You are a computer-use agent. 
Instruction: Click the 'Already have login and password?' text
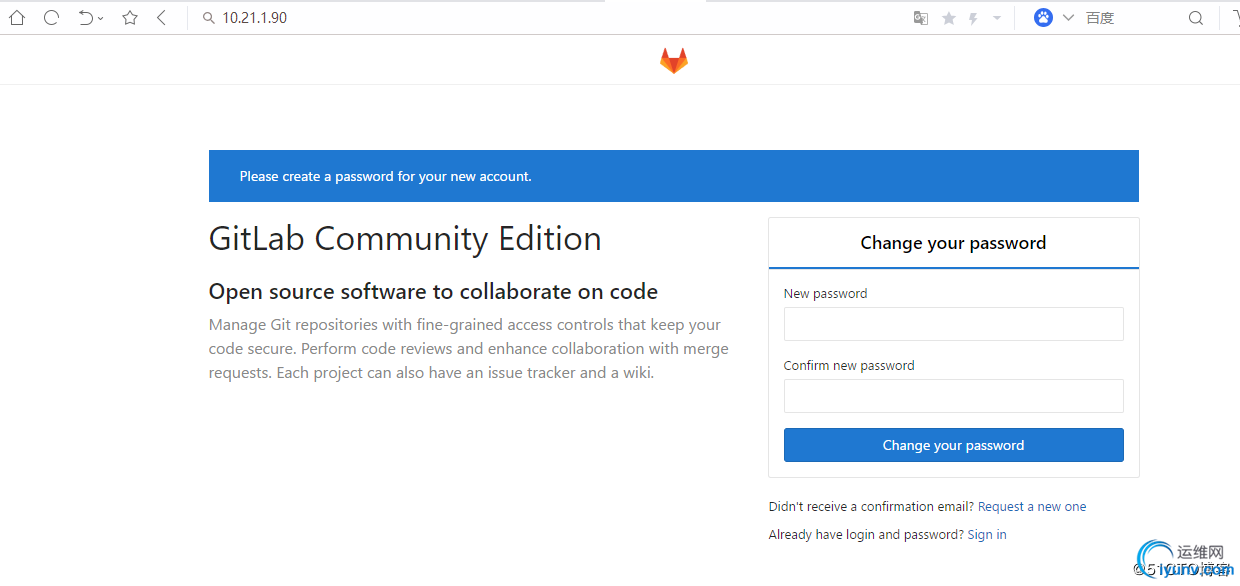[866, 535]
